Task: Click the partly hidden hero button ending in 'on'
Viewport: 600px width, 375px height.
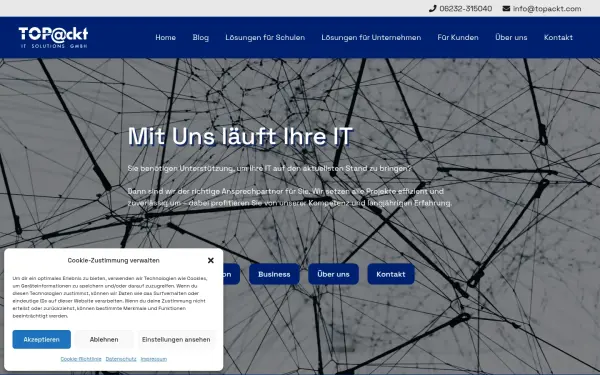Action: (x=231, y=274)
